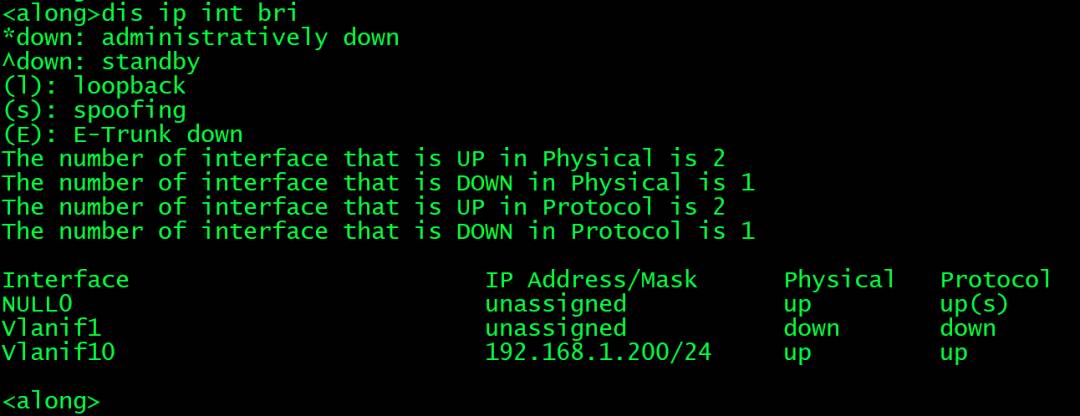Click the final <along> prompt line
This screenshot has width=1080, height=416.
pyautogui.click(x=51, y=401)
